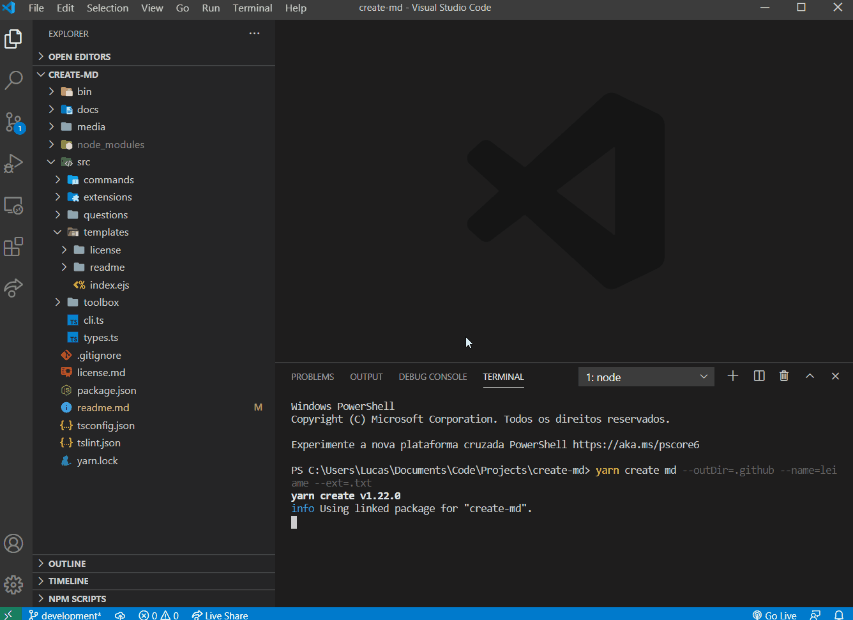Open the Extensions view icon

click(x=14, y=246)
